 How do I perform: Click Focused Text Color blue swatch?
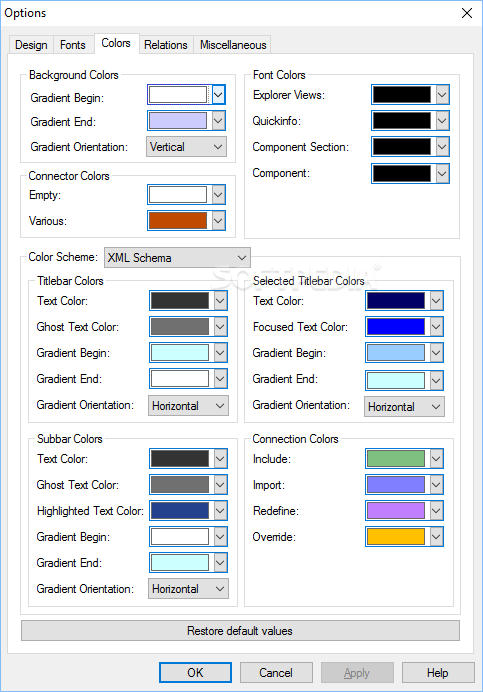[396, 327]
